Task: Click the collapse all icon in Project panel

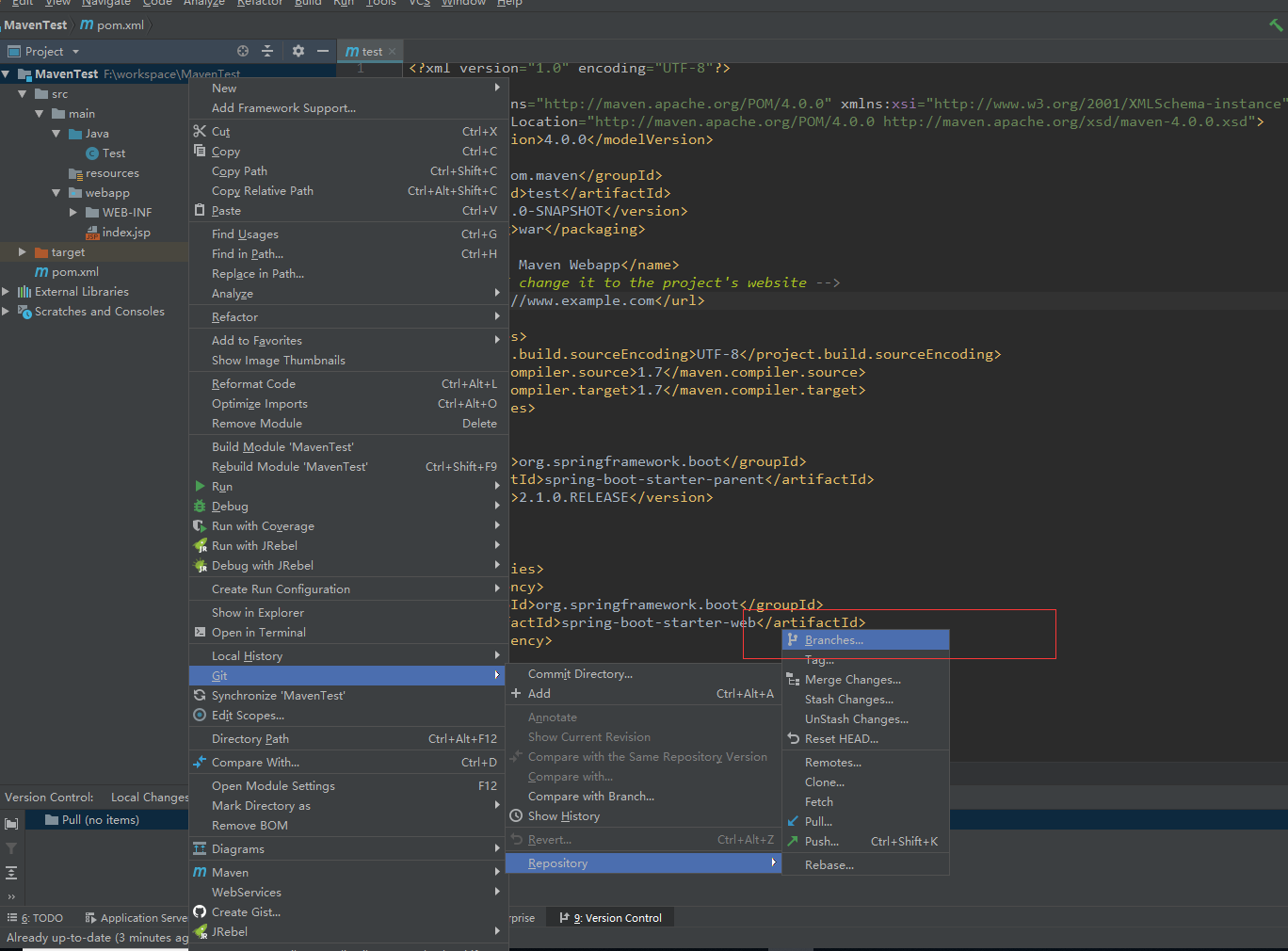Action: [x=267, y=51]
